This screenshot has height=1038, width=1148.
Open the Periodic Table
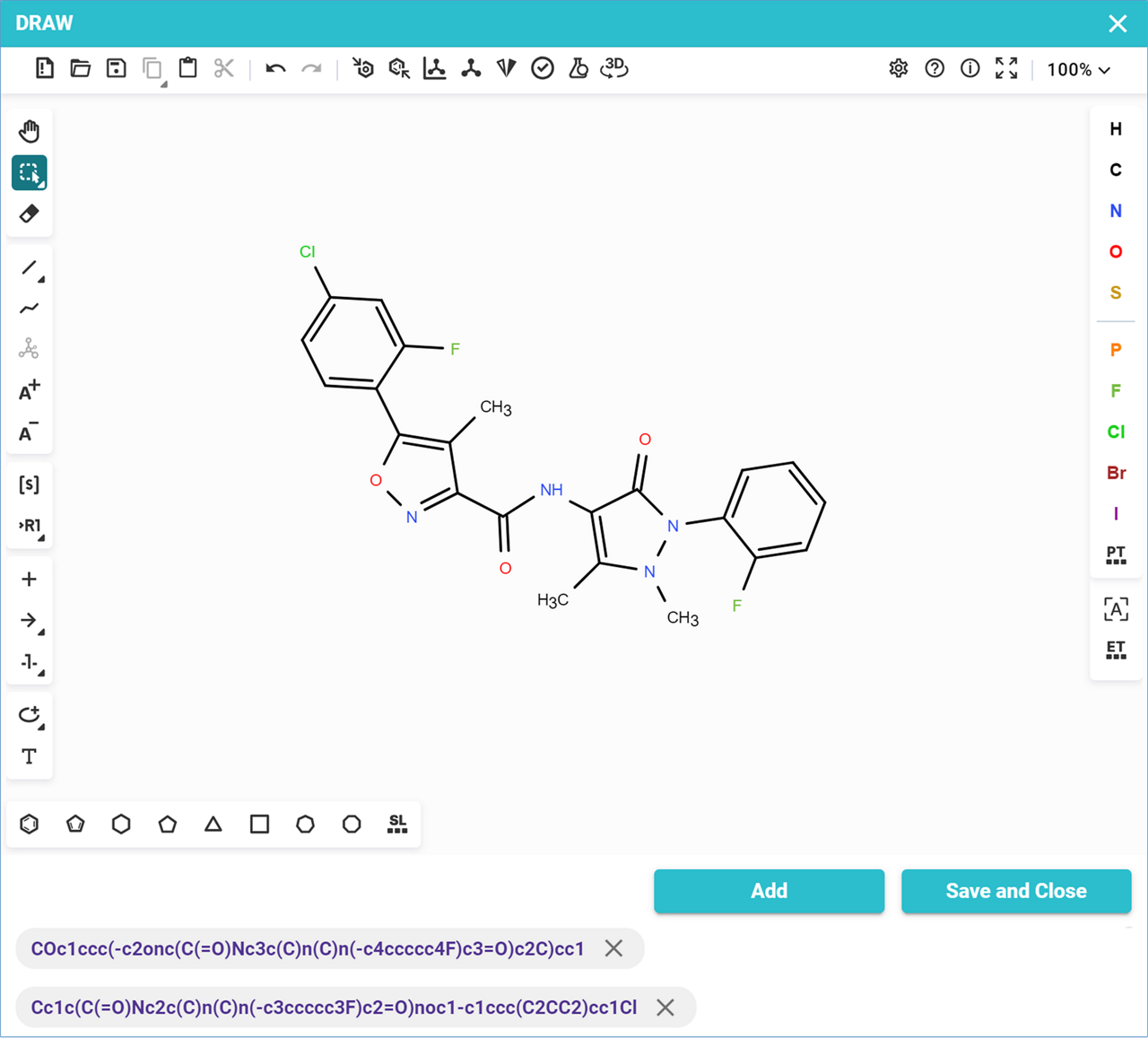pos(1116,555)
